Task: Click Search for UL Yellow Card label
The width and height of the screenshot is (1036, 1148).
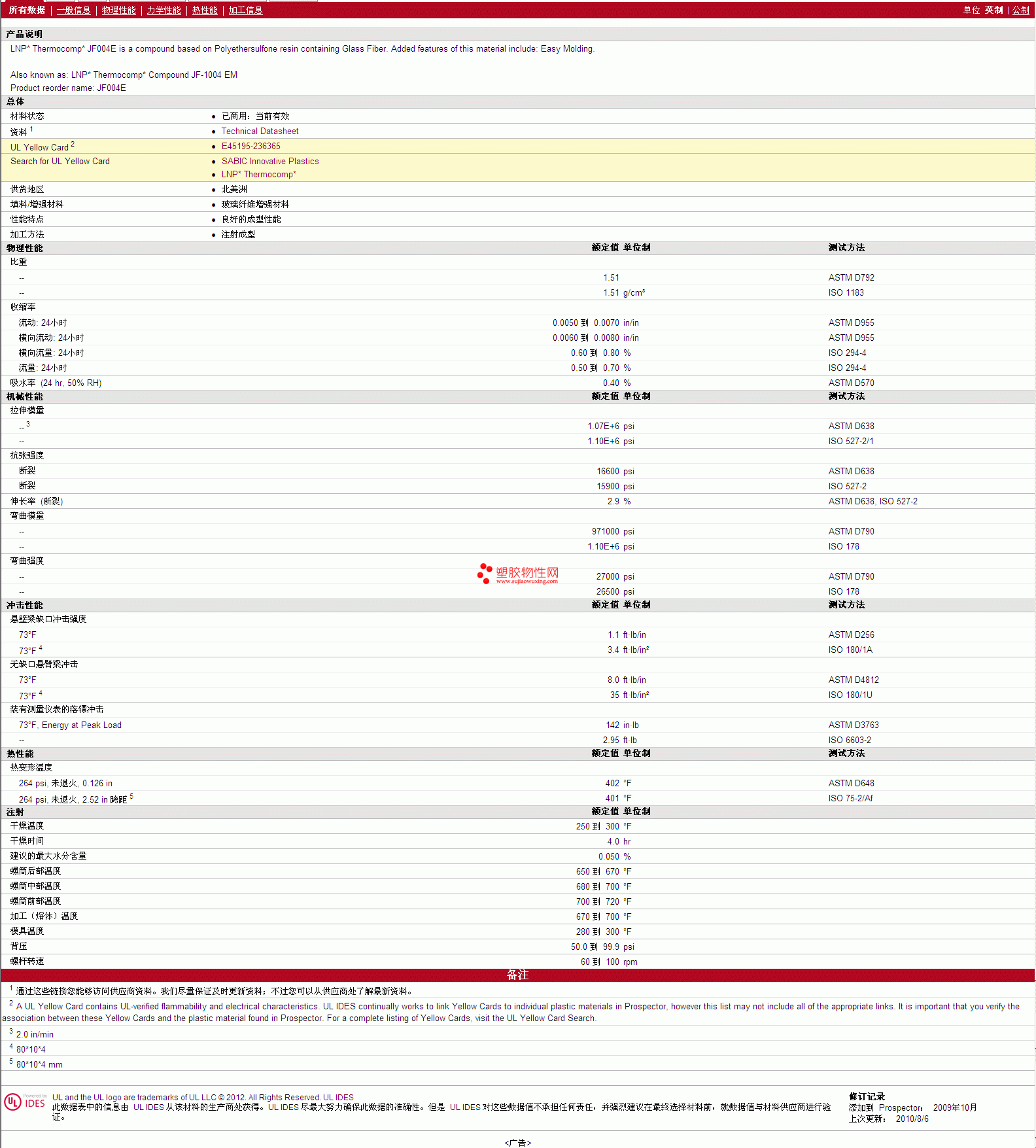Action: point(60,161)
